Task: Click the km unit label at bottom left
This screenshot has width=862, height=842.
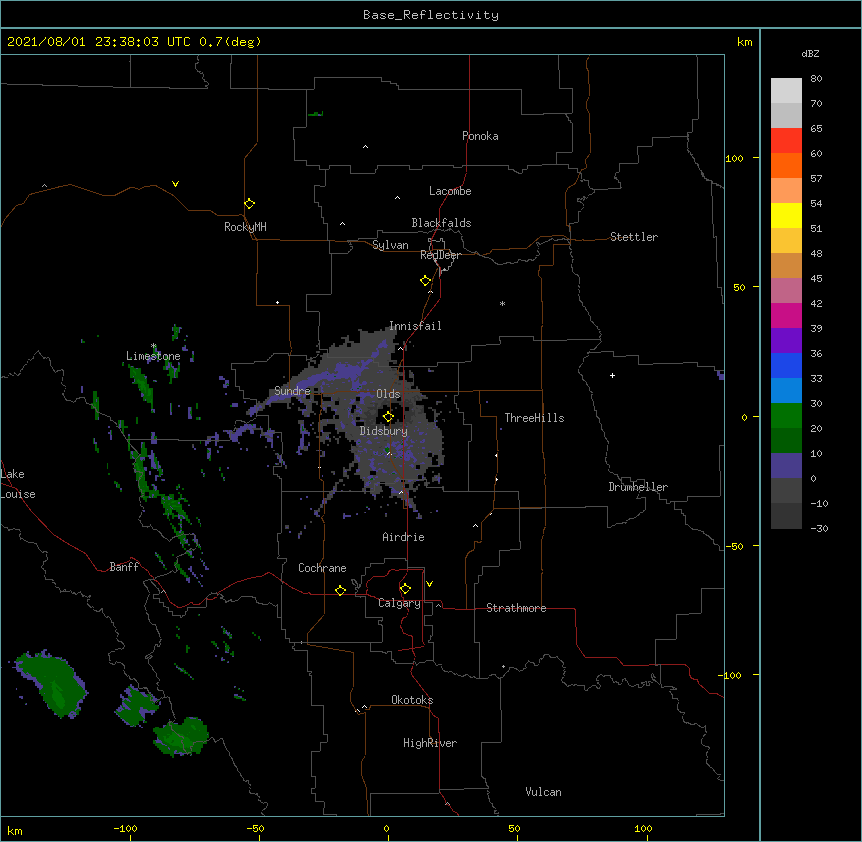Action: coord(15,831)
